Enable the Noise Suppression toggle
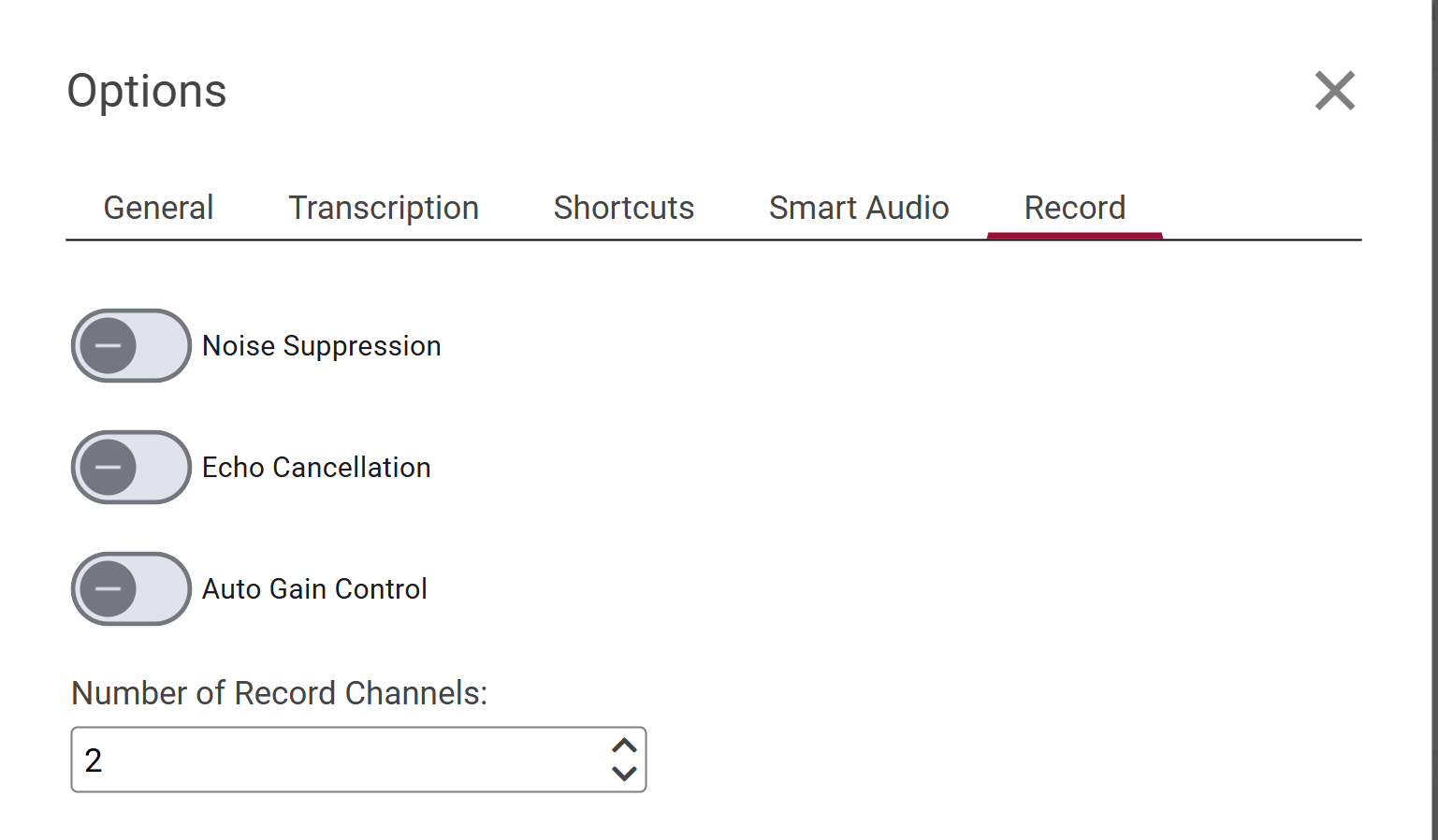The height and width of the screenshot is (840, 1438). click(x=132, y=346)
